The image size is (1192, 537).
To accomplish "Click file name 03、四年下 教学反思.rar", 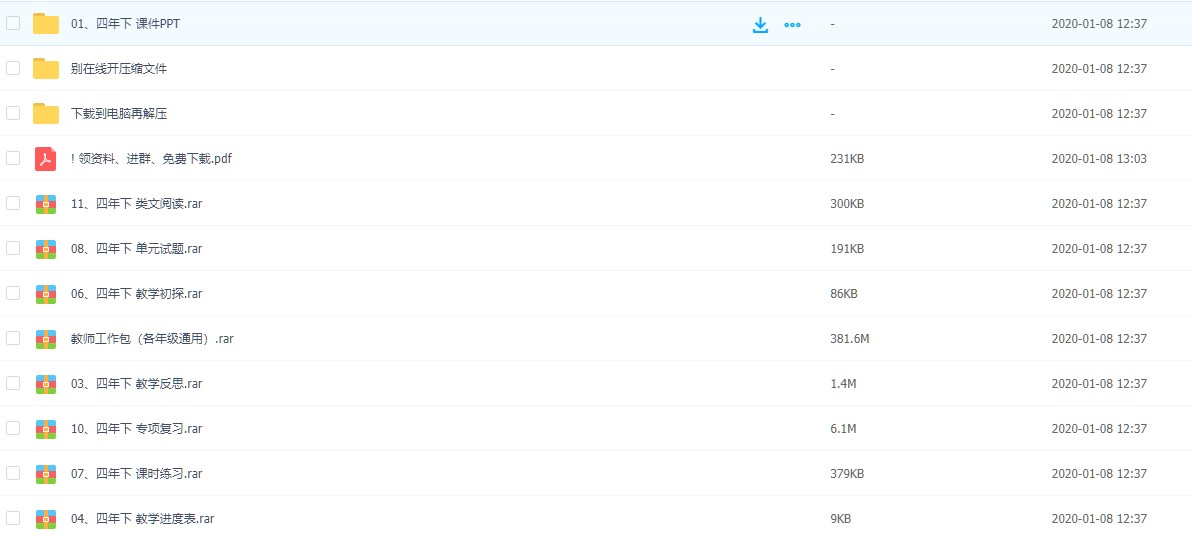I will coord(136,384).
